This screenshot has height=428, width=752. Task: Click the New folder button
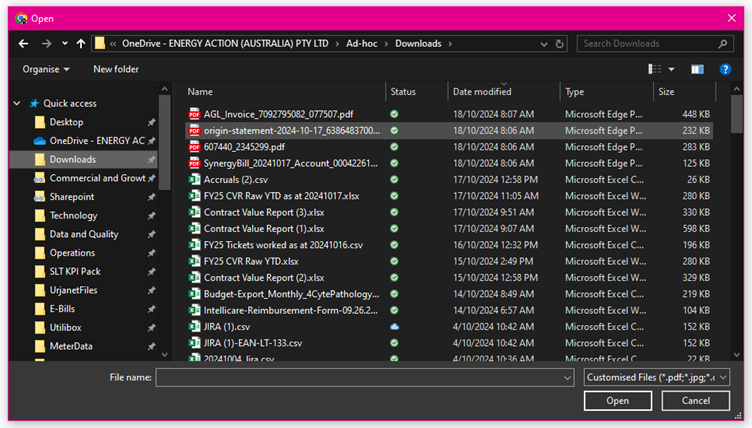[116, 69]
